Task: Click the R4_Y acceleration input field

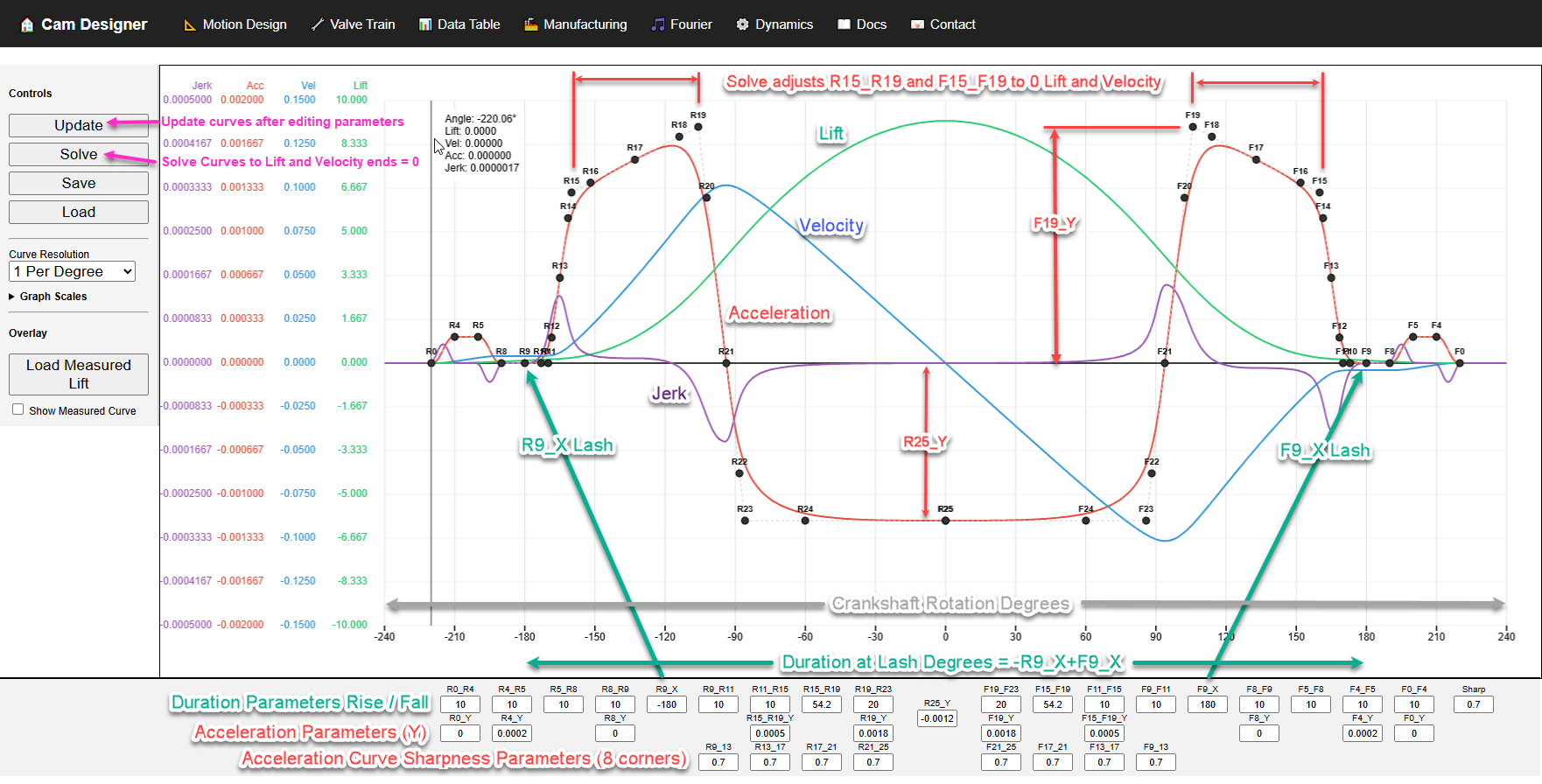Action: [x=512, y=733]
